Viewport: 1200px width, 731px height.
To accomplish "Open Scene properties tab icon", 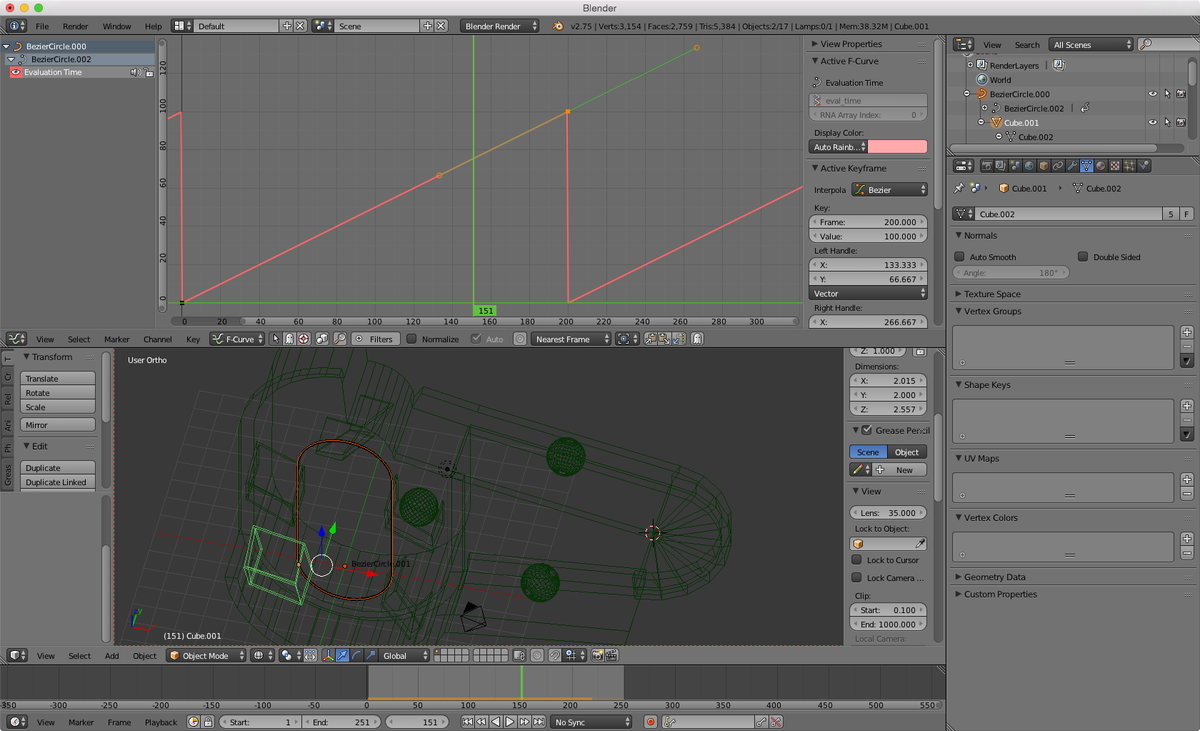I will 1016,166.
